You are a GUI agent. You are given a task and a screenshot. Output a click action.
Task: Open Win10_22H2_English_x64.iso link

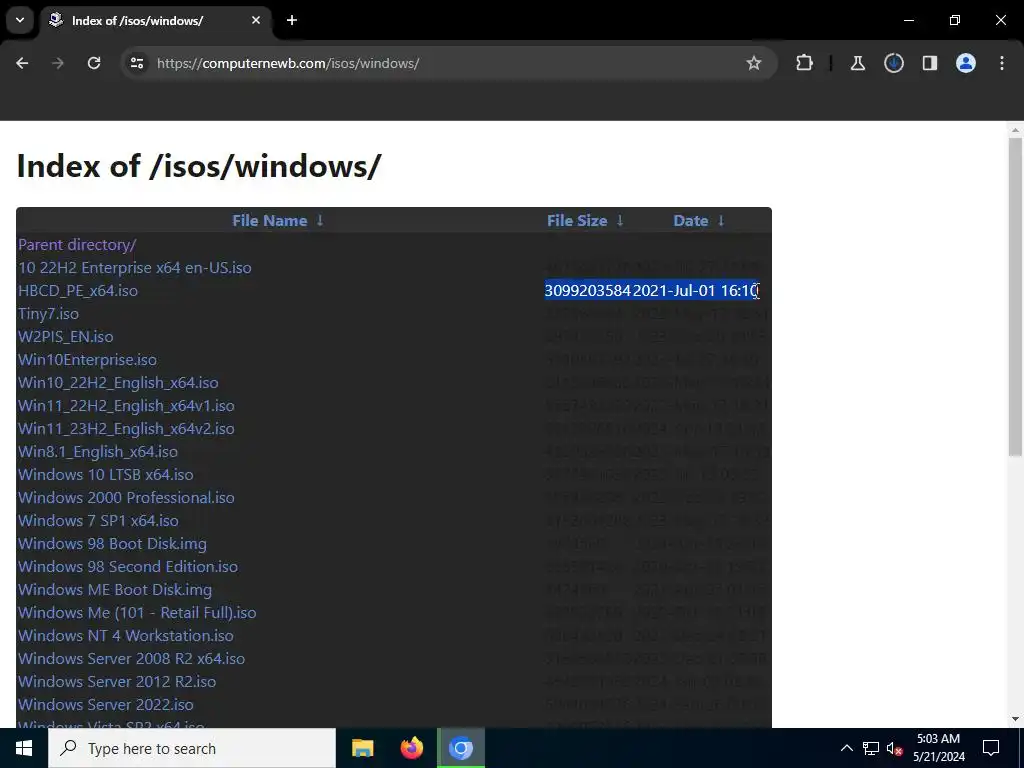coord(118,383)
